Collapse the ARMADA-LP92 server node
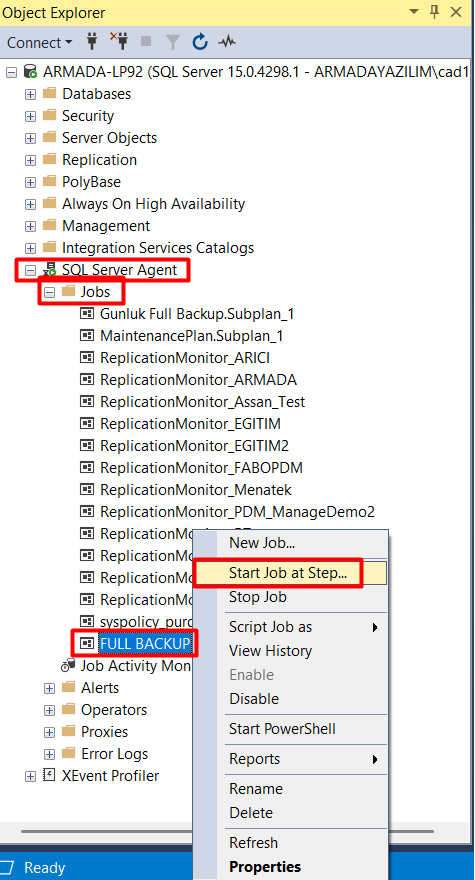Image resolution: width=475 pixels, height=880 pixels. [12, 72]
